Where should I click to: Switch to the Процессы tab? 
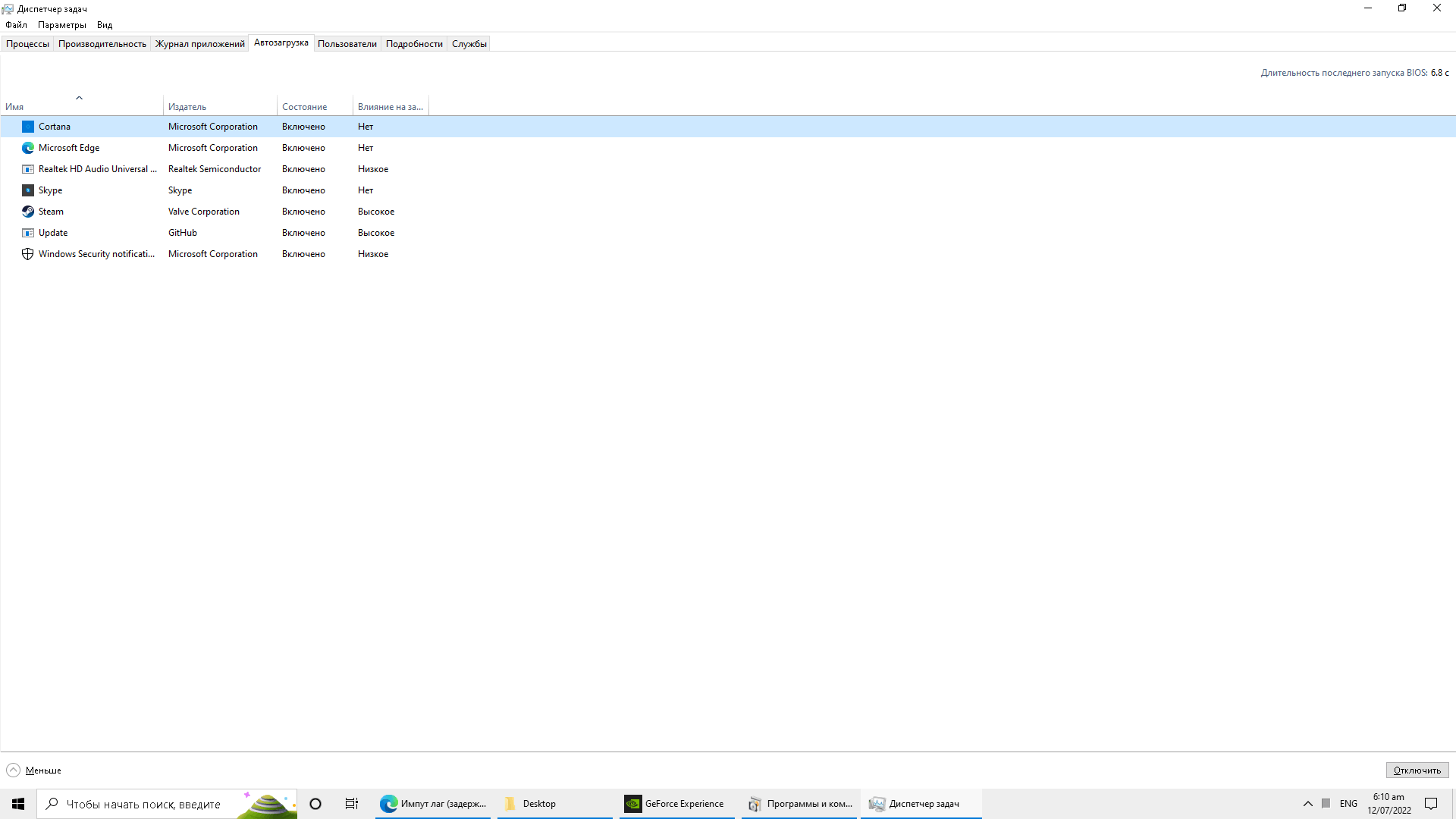27,44
